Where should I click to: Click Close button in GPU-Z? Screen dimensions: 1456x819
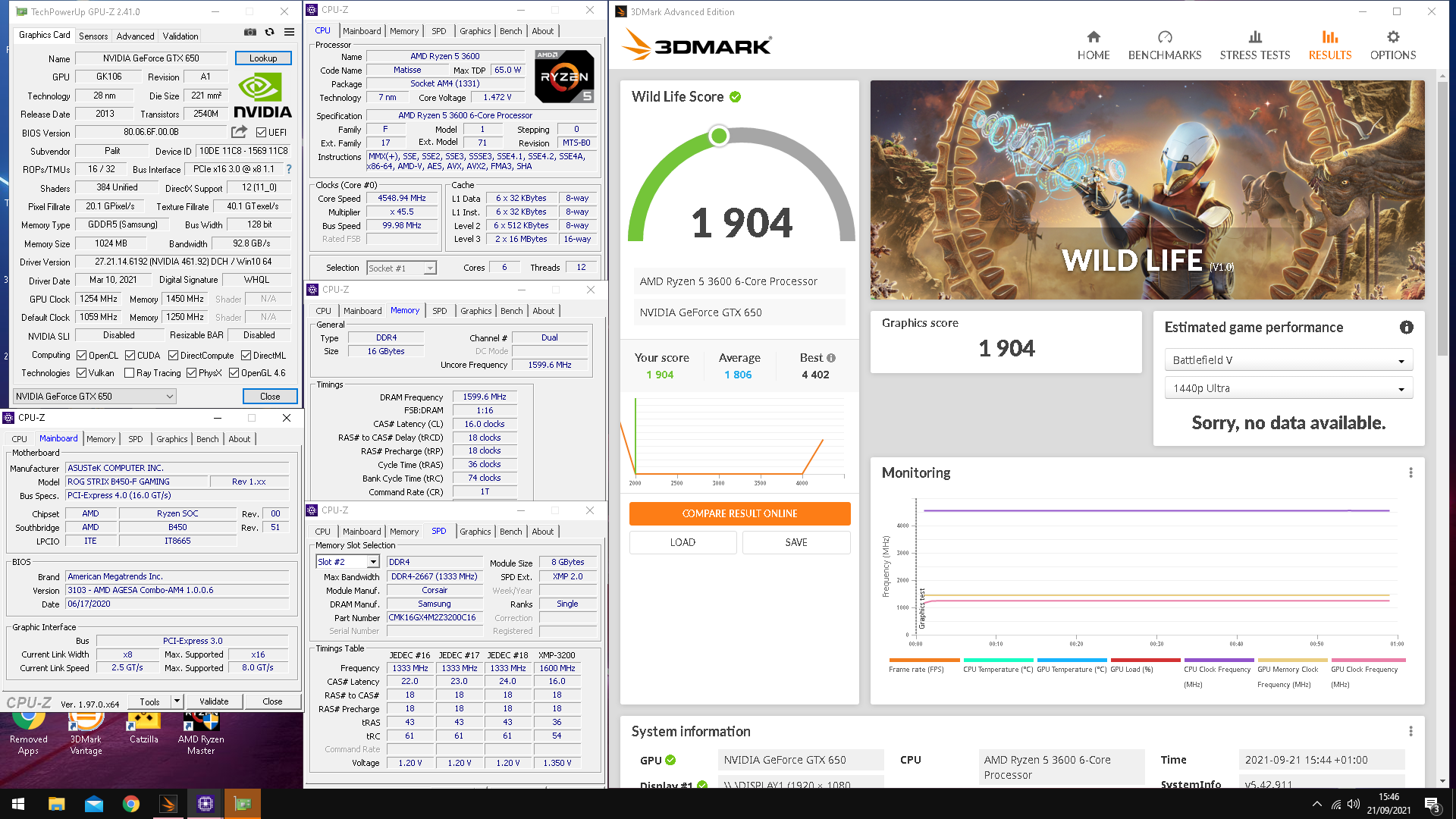tap(270, 396)
